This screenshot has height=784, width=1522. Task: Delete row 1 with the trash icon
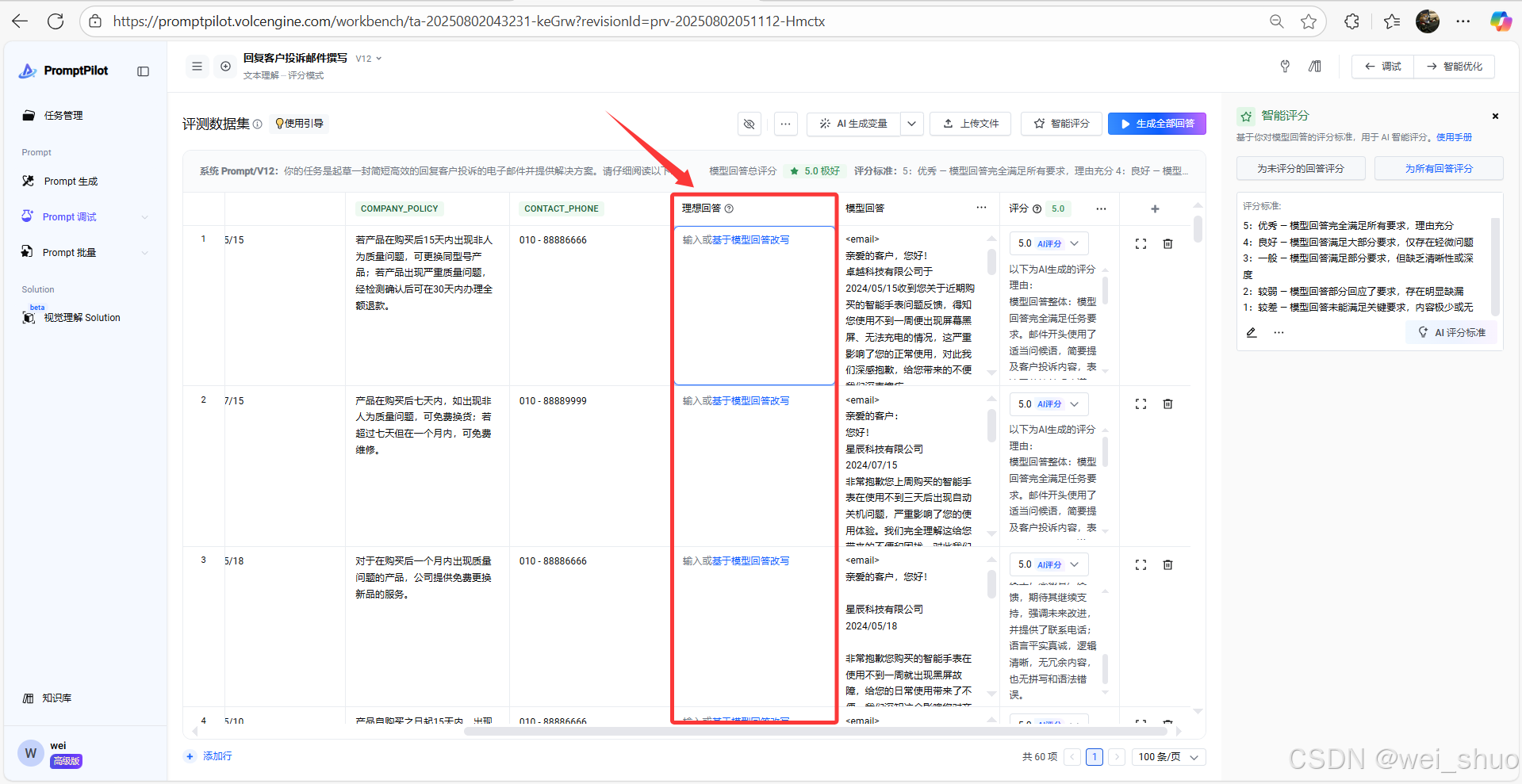tap(1167, 244)
